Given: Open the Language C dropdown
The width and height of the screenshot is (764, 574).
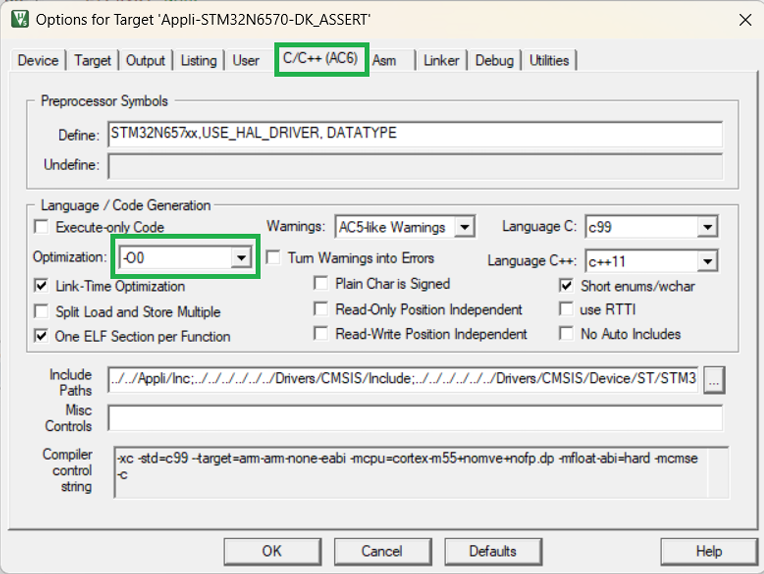Looking at the screenshot, I should click(707, 227).
